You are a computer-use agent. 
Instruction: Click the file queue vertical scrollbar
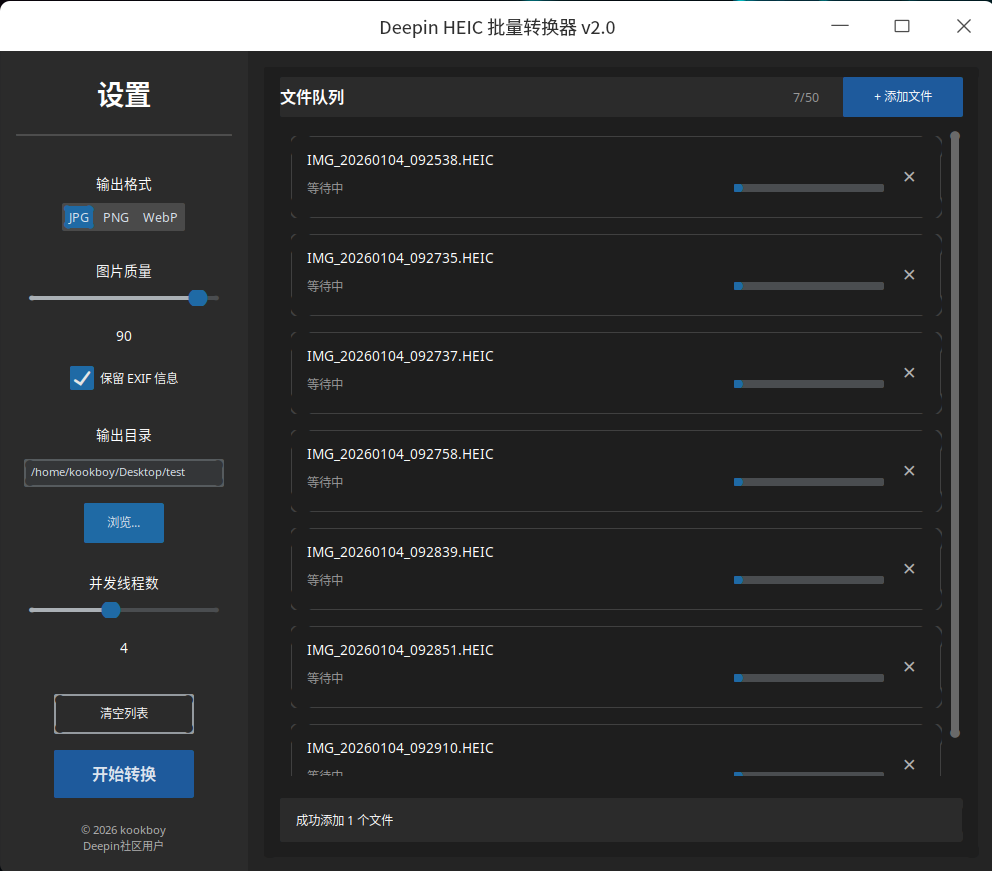(955, 435)
